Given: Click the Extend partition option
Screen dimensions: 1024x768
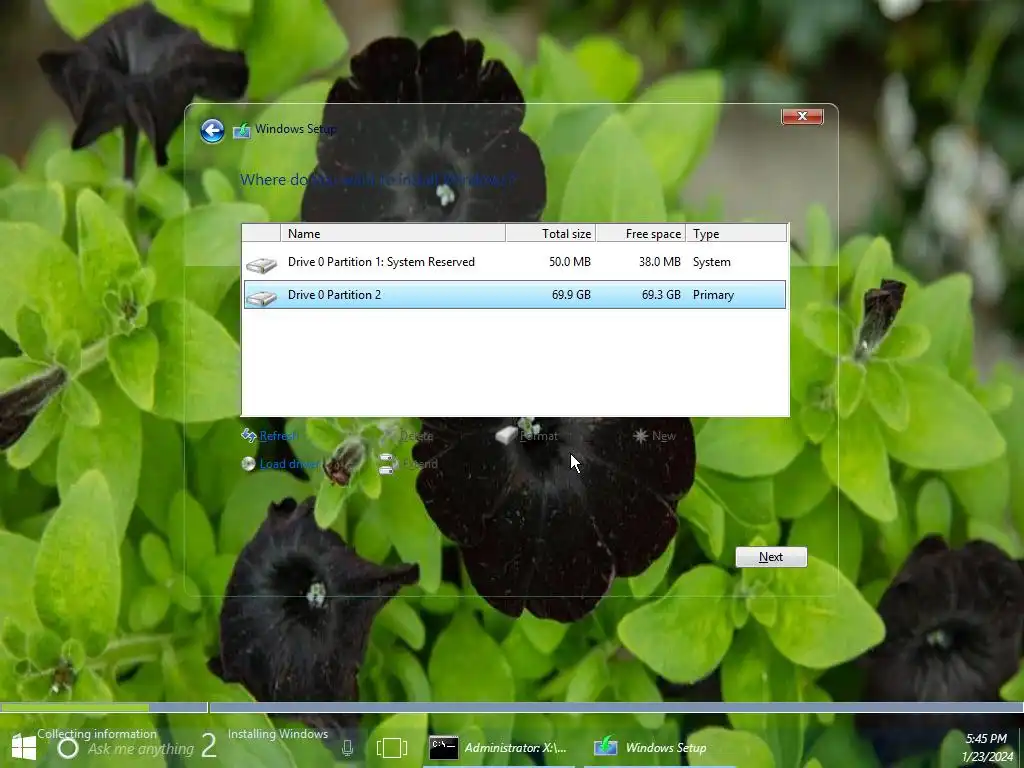Looking at the screenshot, I should [420, 464].
